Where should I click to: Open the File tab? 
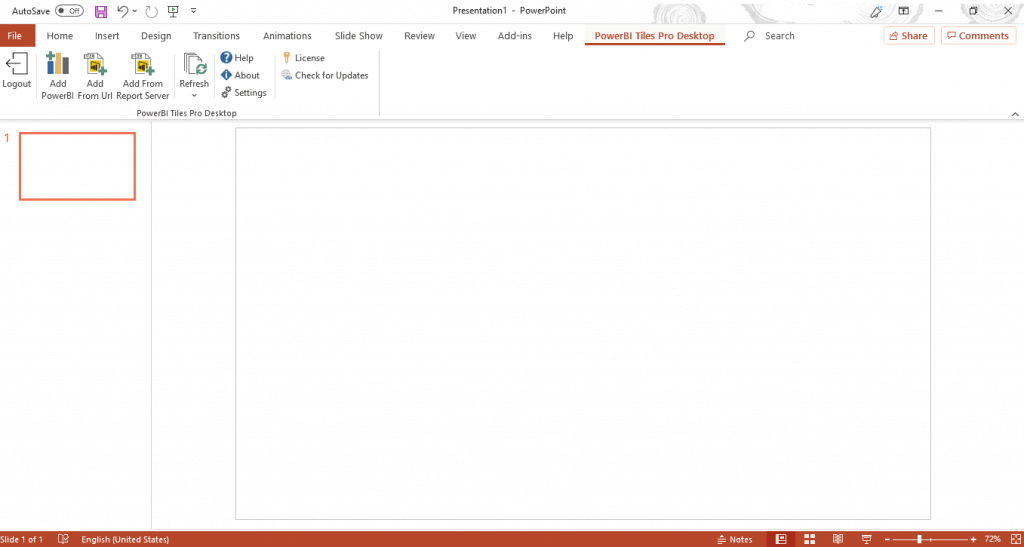tap(14, 36)
